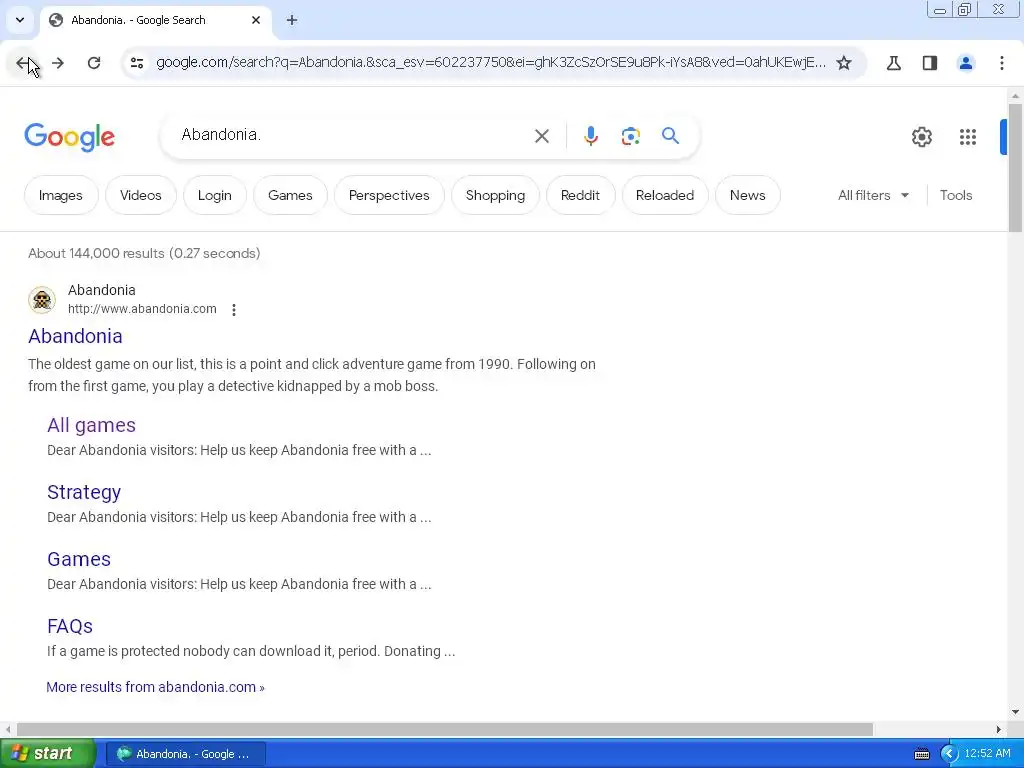The width and height of the screenshot is (1024, 768).
Task: Click the magnifying glass search button
Action: point(670,136)
